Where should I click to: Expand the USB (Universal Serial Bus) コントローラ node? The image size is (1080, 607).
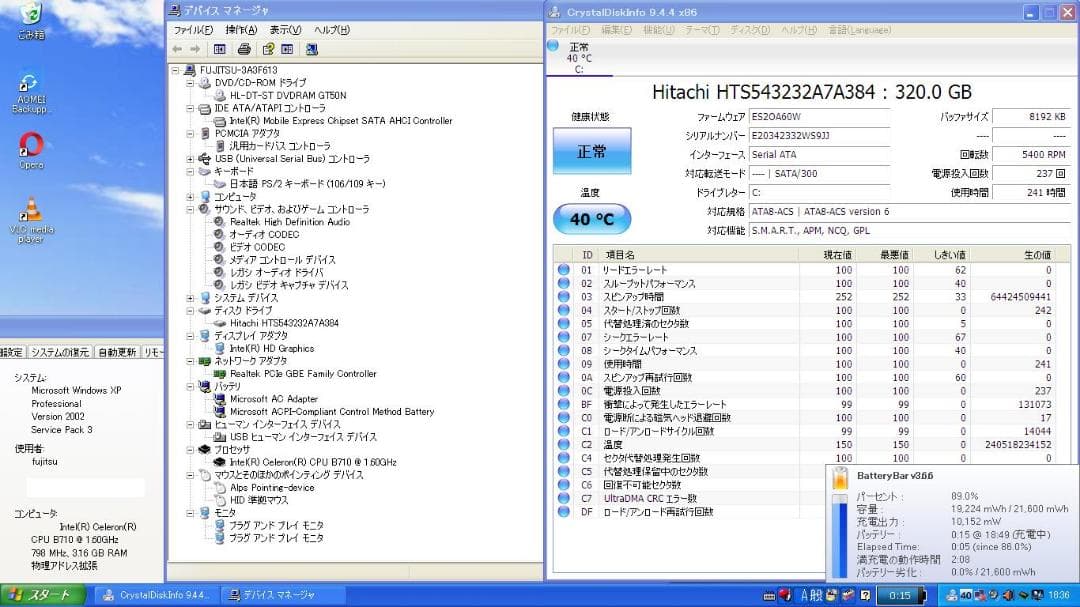click(190, 158)
